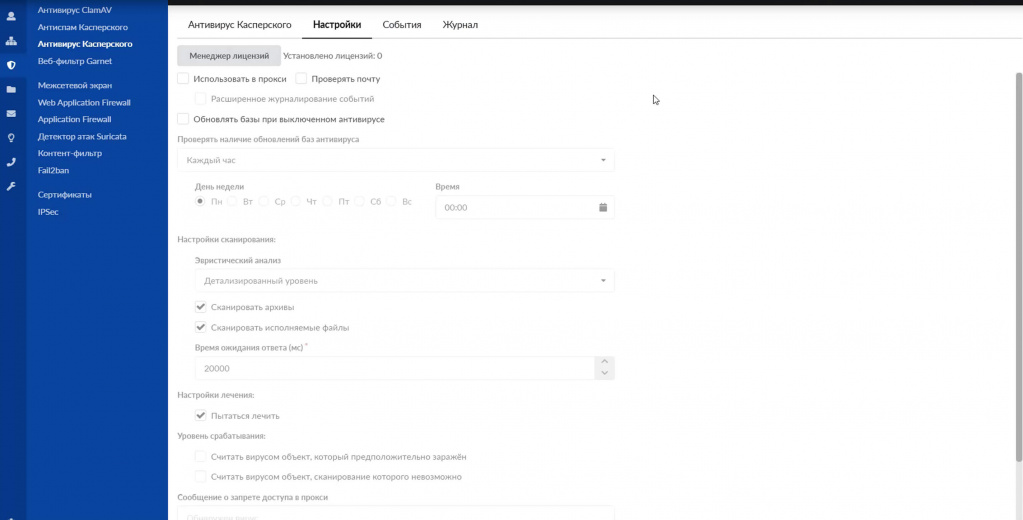Open Контент-фильтр in sidebar
This screenshot has height=520, width=1023.
[x=70, y=153]
